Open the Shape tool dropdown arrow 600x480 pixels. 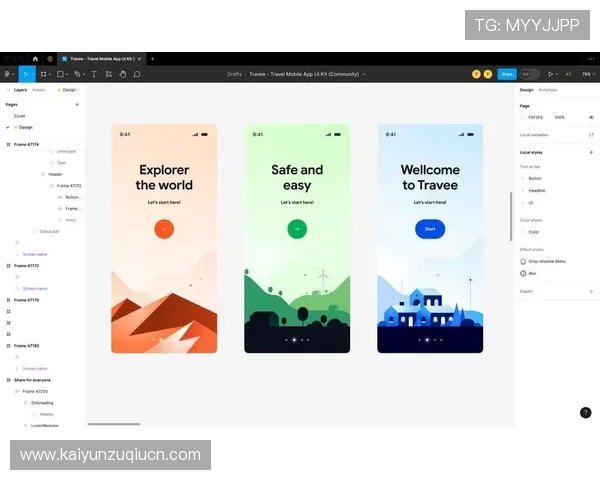[68, 74]
